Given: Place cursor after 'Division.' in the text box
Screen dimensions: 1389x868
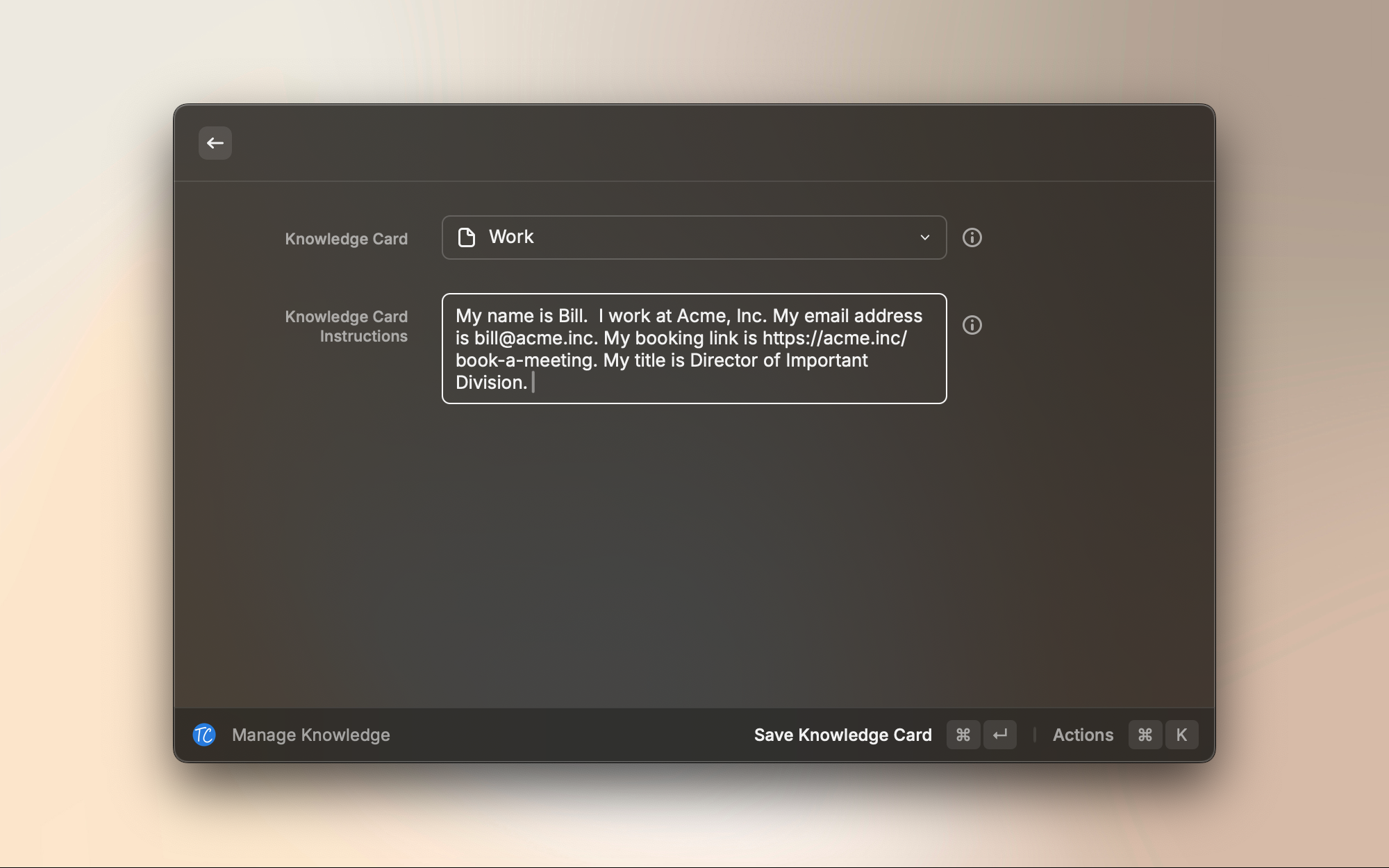Looking at the screenshot, I should tap(533, 382).
